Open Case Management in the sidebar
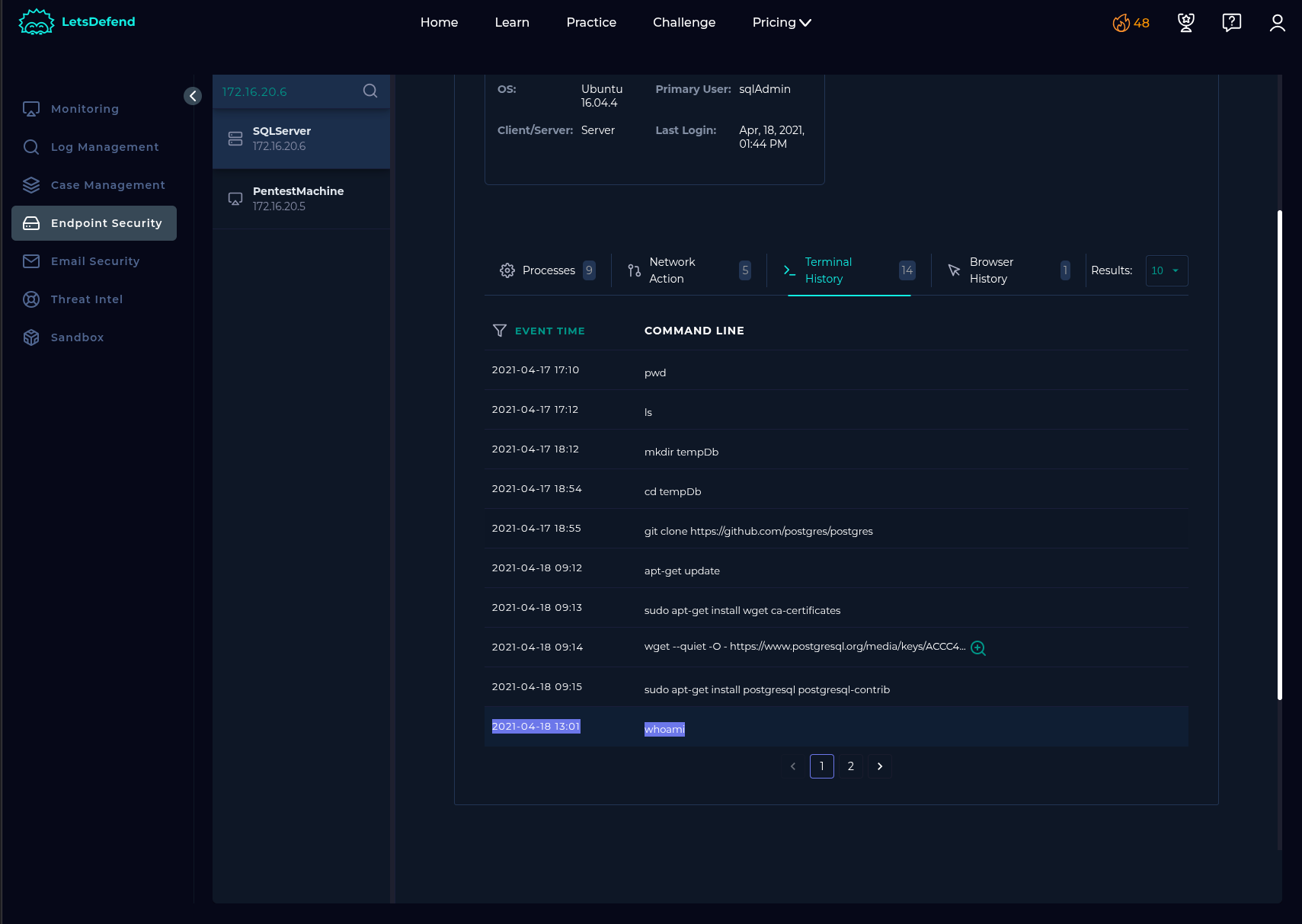This screenshot has width=1302, height=924. 94,185
